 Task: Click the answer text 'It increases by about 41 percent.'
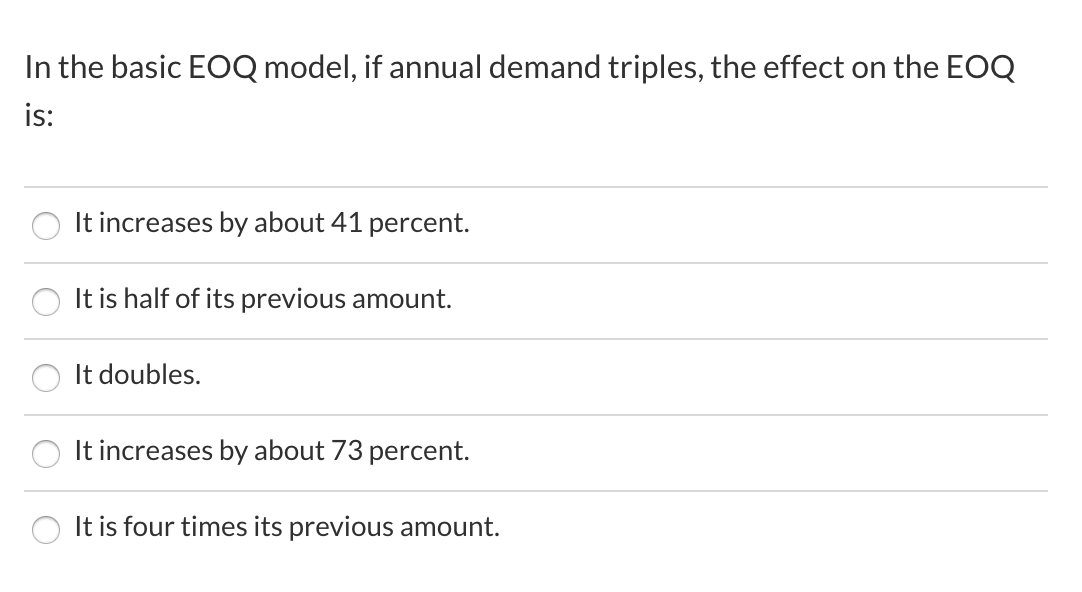(272, 223)
